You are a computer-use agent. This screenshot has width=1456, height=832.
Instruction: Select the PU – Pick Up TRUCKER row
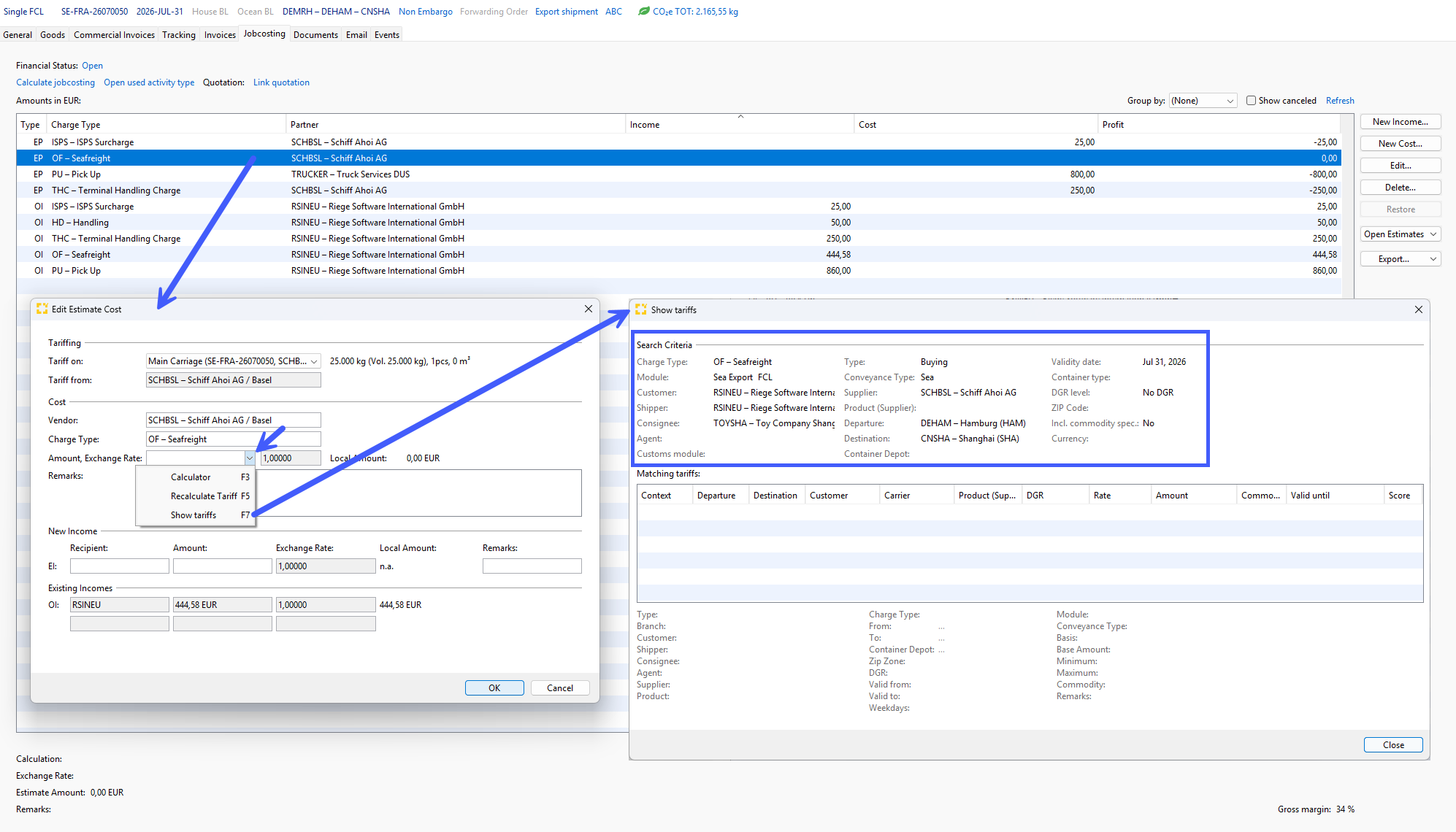[678, 174]
